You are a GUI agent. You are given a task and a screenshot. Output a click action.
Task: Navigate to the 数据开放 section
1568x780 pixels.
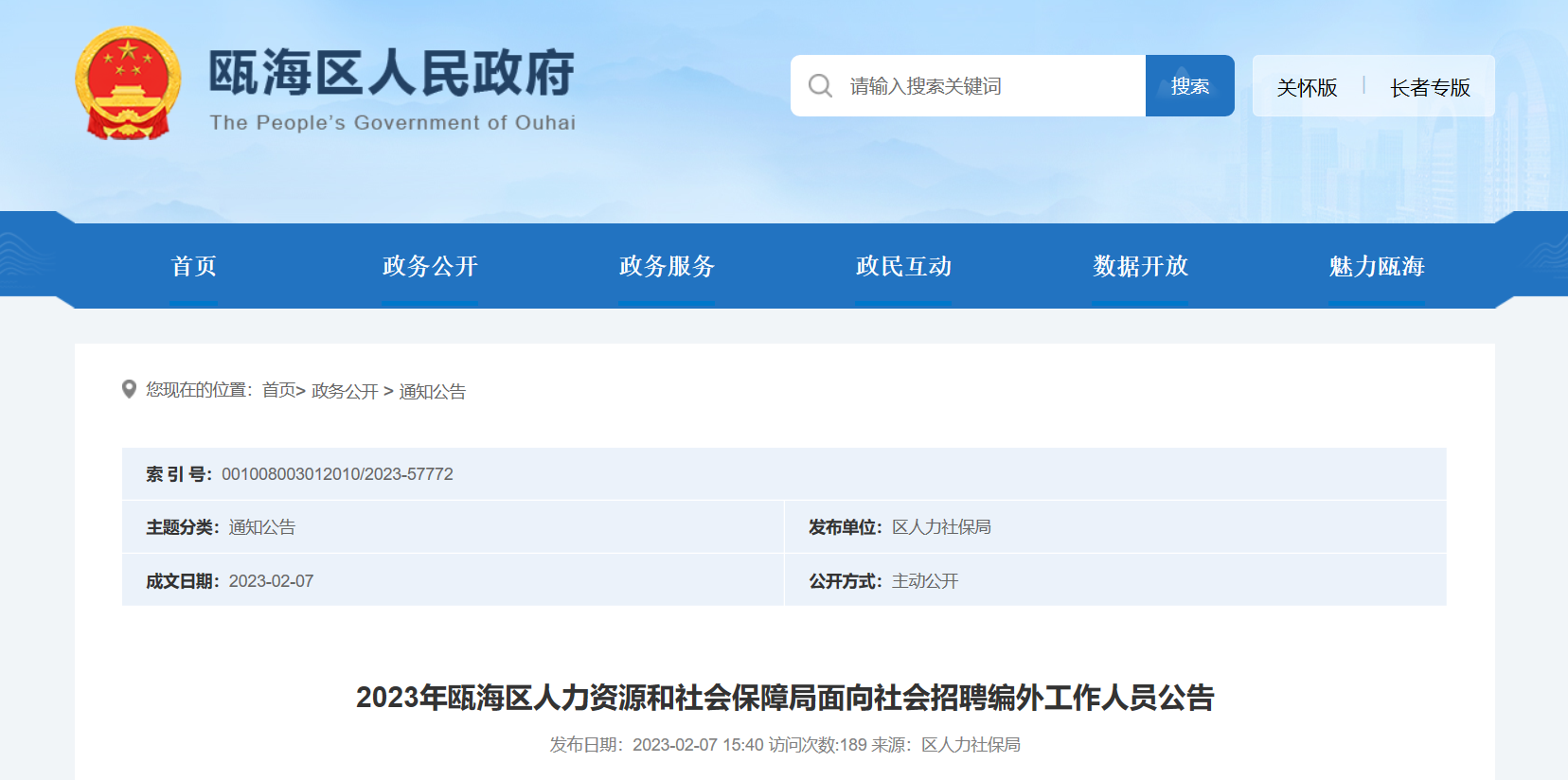1140,266
